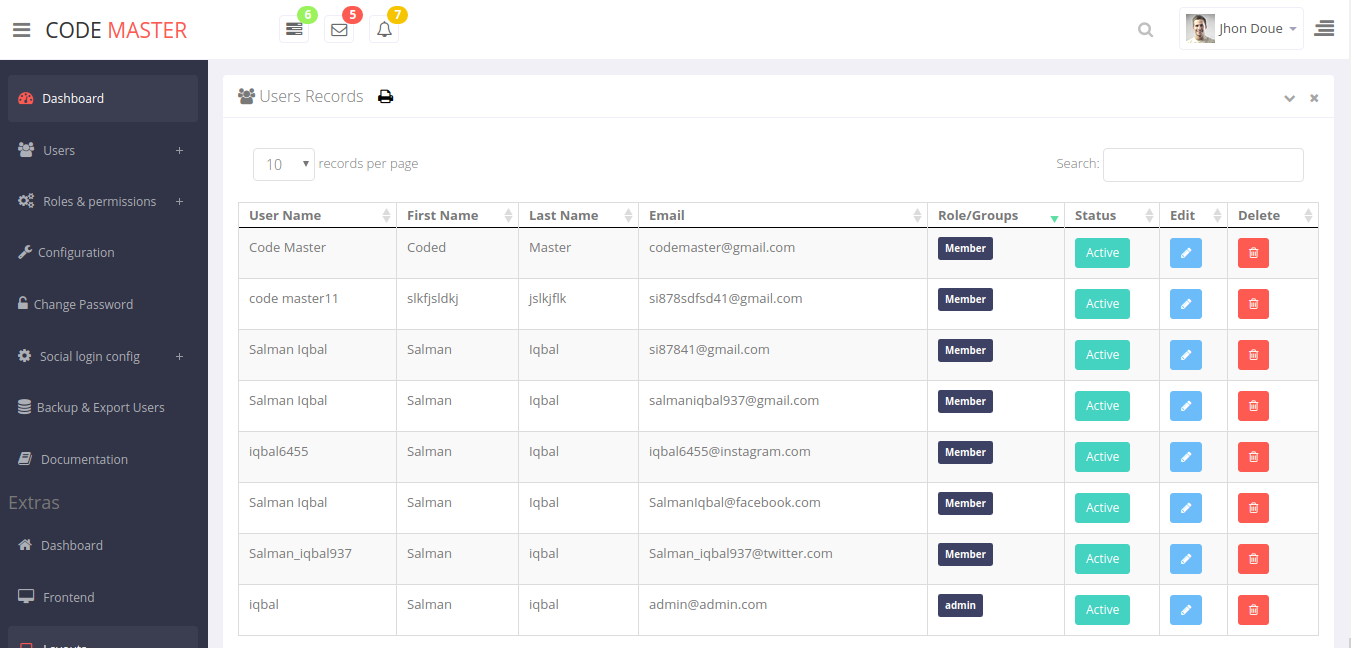
Task: Collapse the Users Records panel chevron
Action: 1289,98
